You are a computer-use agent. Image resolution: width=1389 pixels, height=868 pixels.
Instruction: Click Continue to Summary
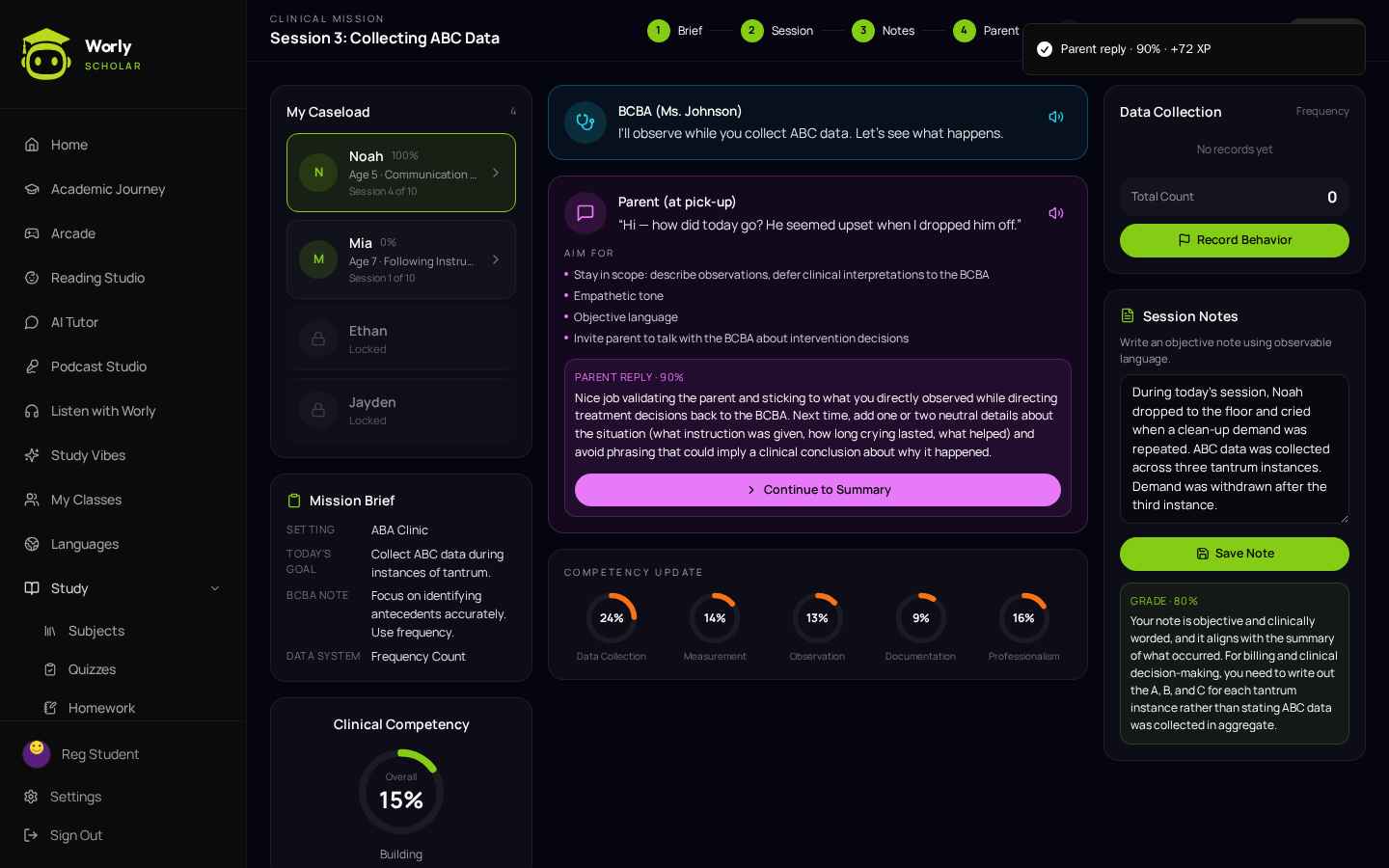[818, 490]
